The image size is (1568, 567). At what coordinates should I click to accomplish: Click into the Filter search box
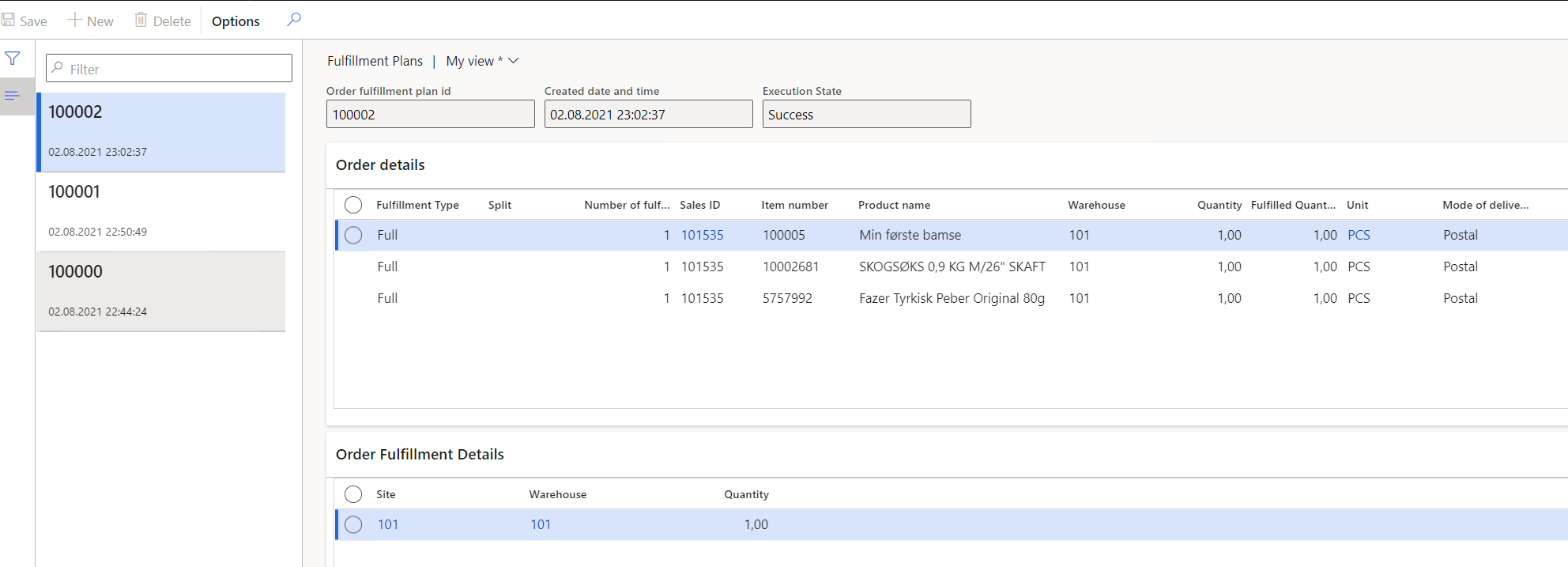coord(169,68)
